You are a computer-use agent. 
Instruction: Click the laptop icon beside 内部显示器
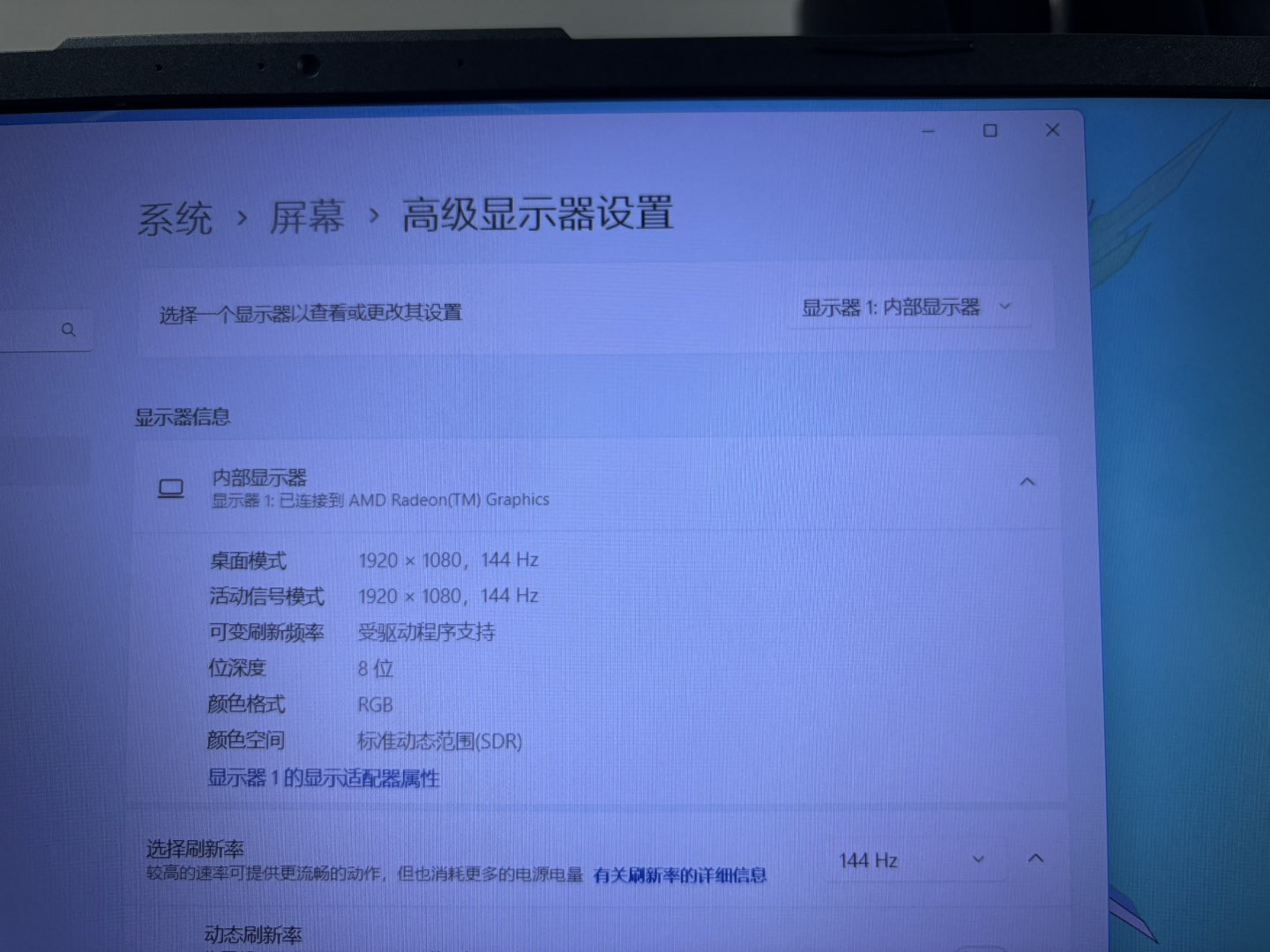point(171,488)
